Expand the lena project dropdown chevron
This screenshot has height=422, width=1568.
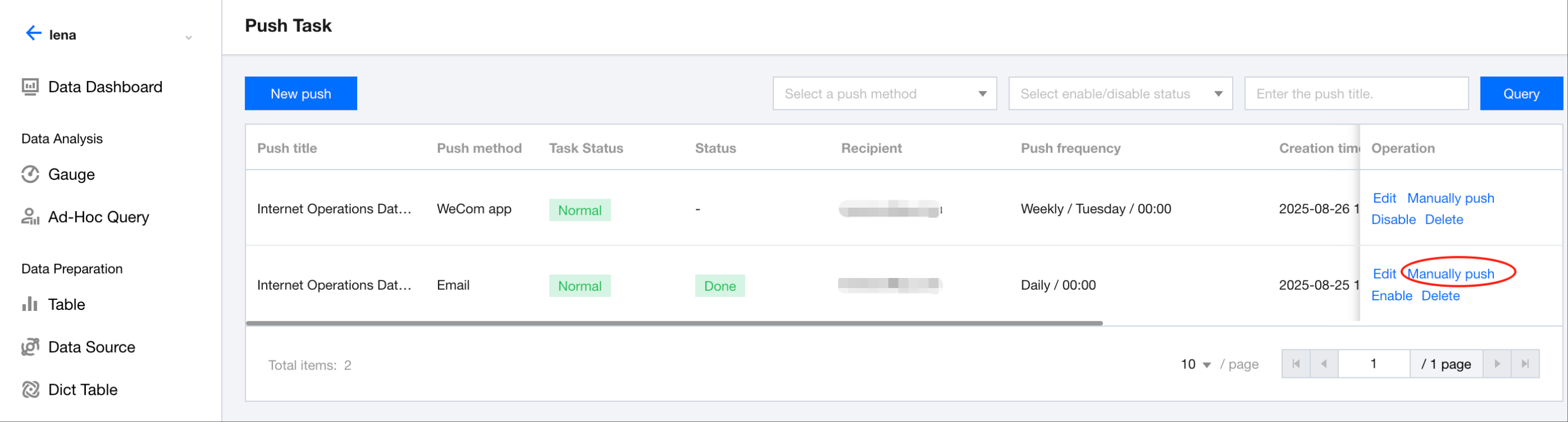coord(189,37)
